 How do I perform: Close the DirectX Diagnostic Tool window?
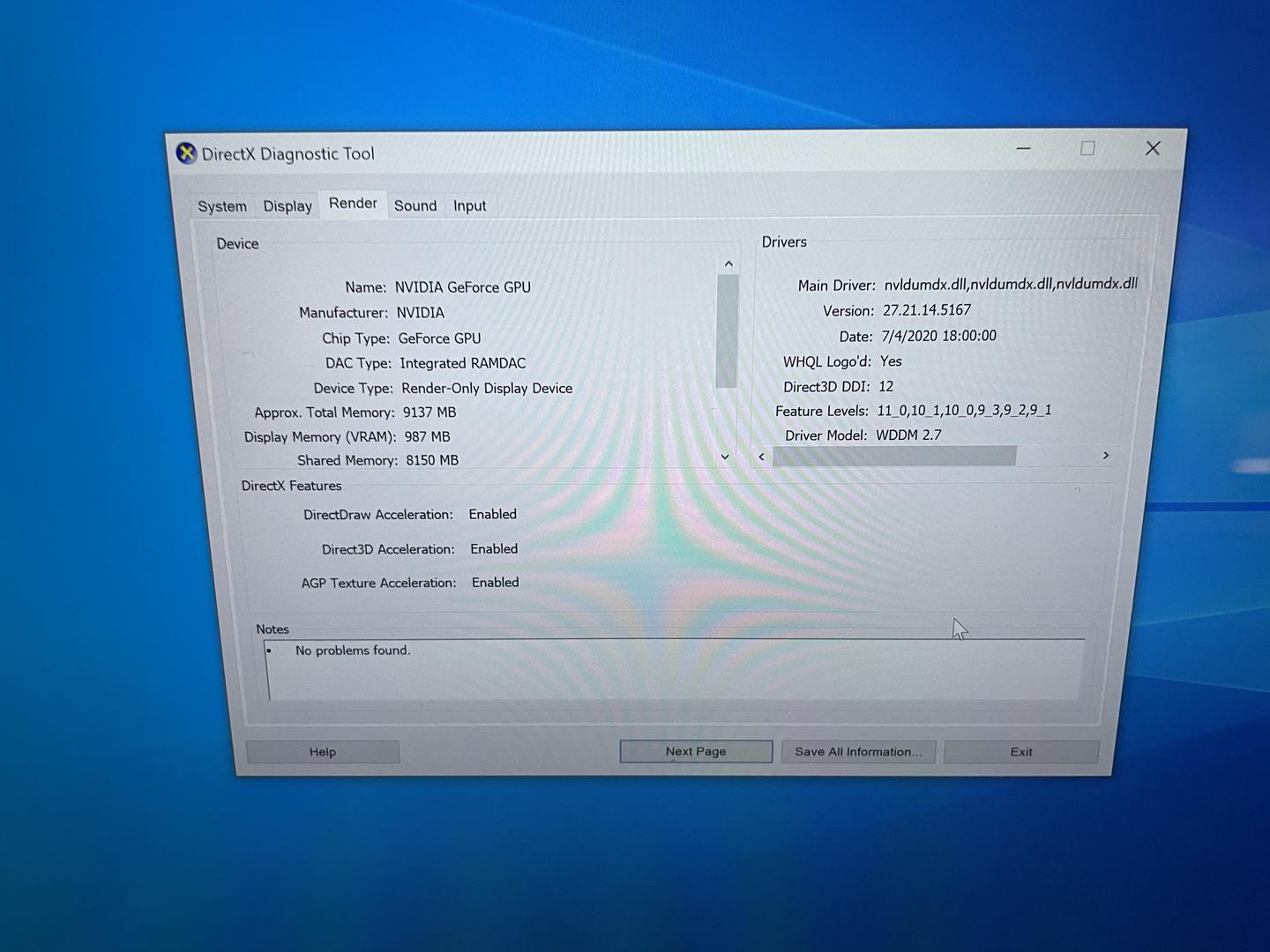click(x=1153, y=148)
